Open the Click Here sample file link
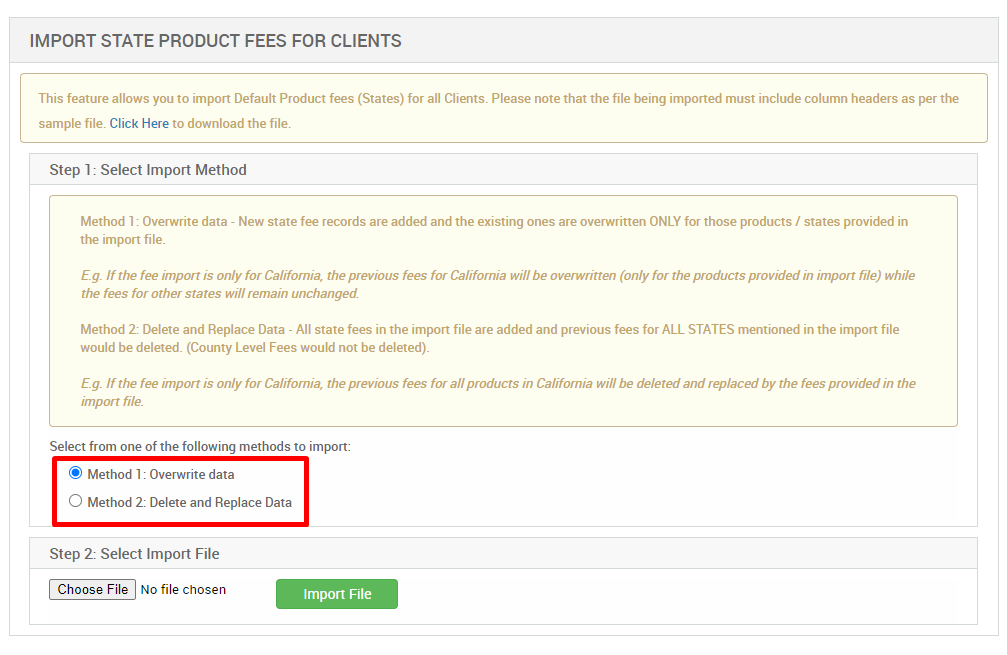 tap(139, 123)
